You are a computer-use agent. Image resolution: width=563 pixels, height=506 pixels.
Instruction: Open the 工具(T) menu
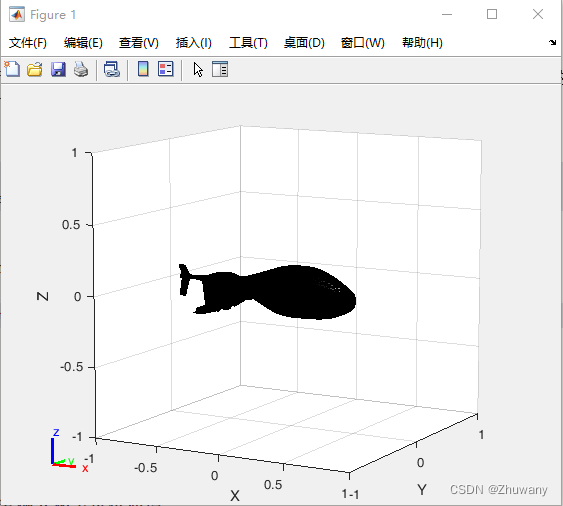click(248, 43)
